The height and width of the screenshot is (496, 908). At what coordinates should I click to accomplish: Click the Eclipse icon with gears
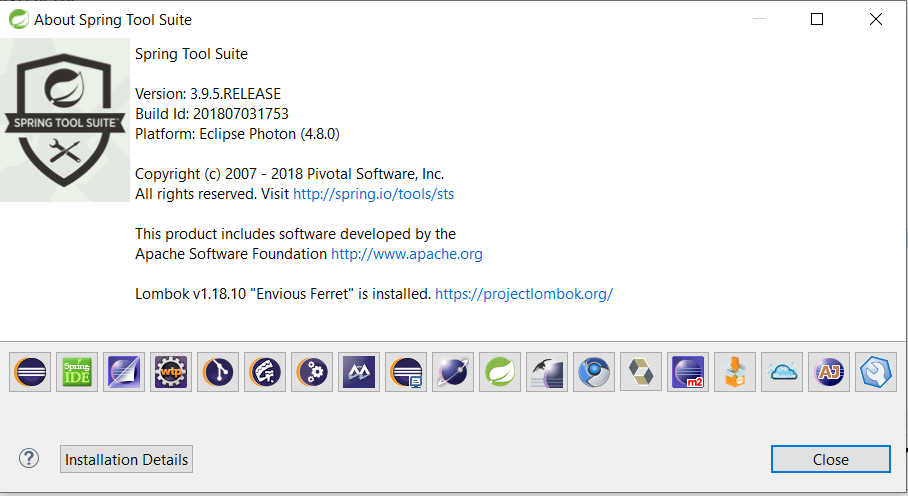(x=312, y=372)
